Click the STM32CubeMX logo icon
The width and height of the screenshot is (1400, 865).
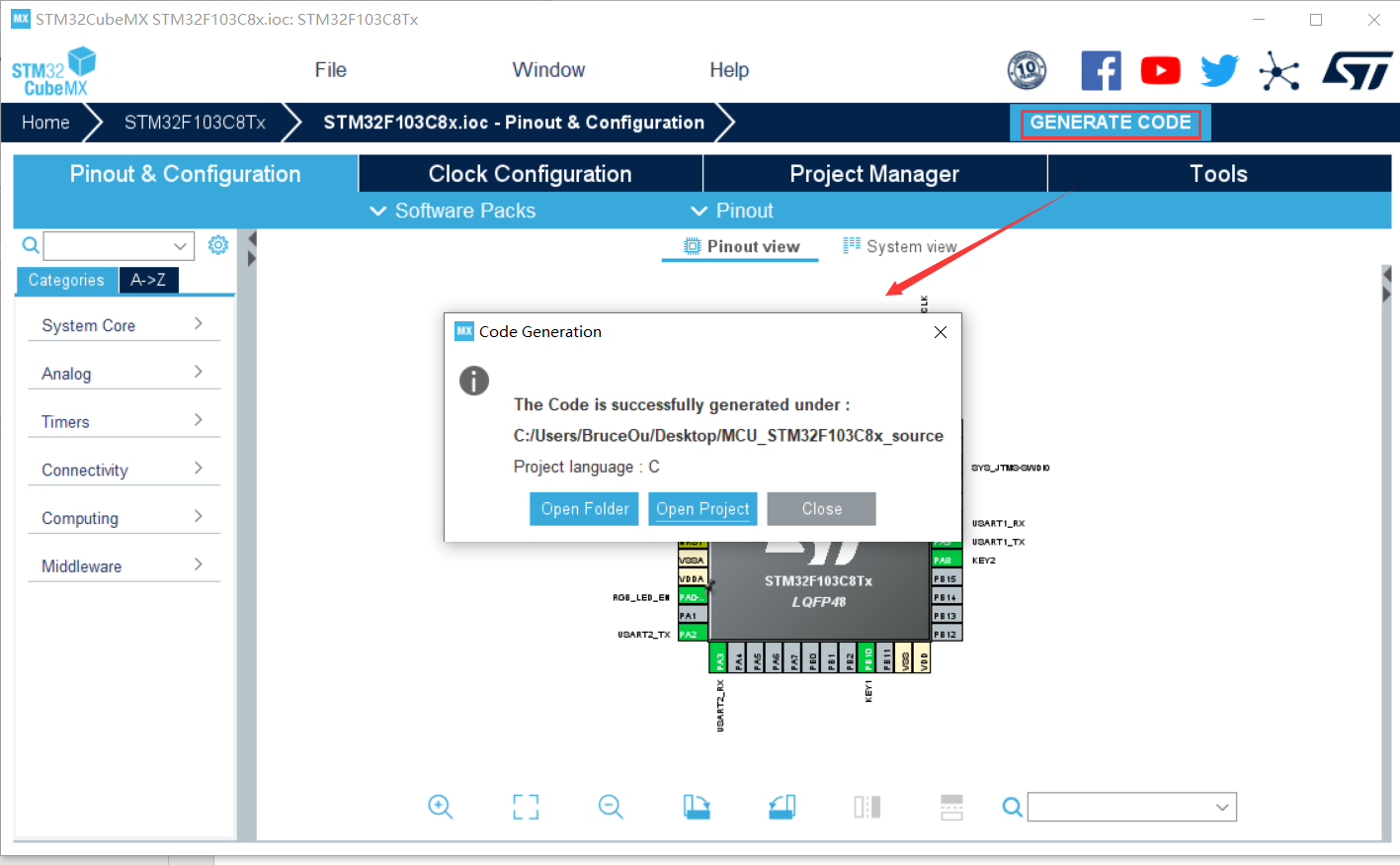coord(54,71)
